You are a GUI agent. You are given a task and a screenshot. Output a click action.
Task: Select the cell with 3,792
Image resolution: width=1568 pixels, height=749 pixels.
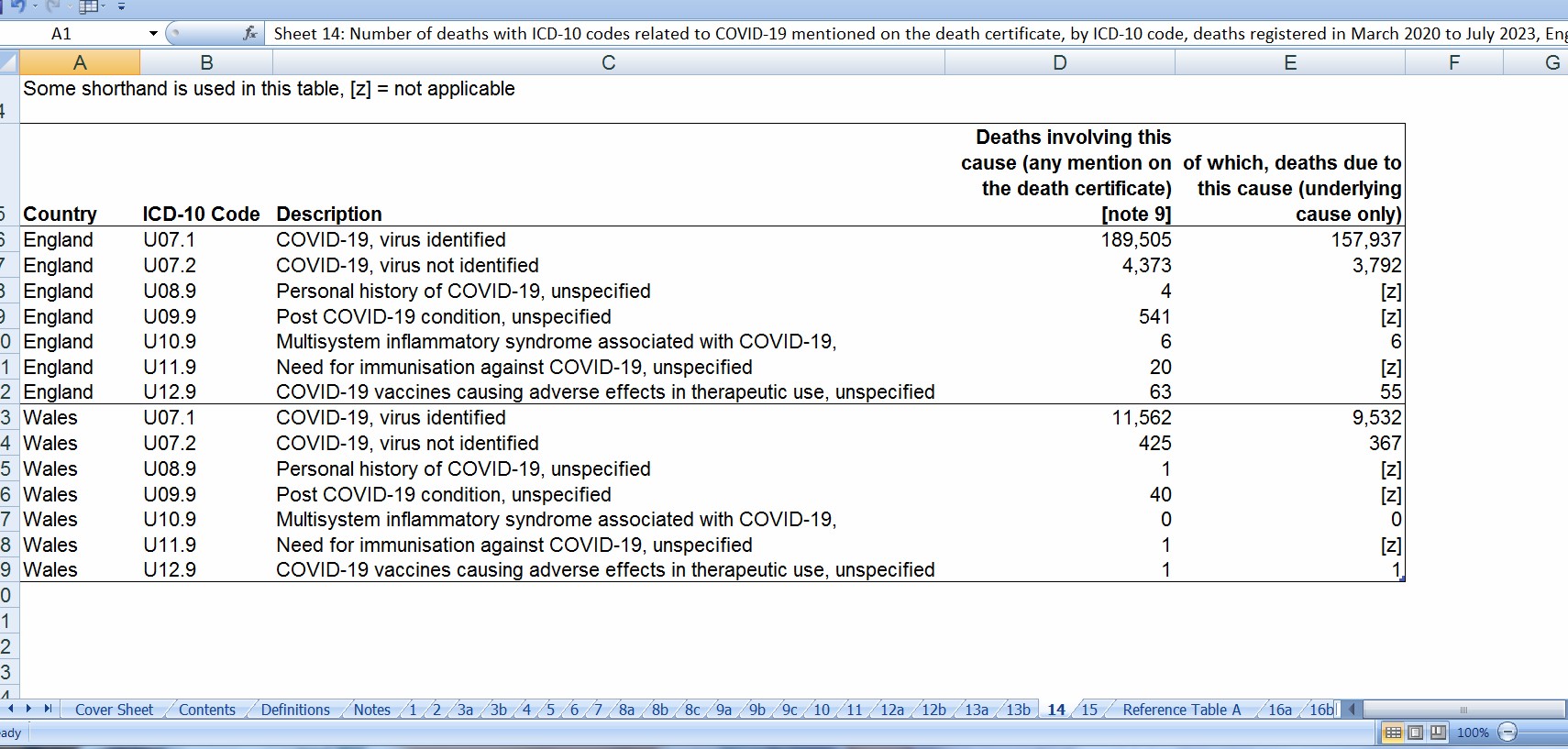pyautogui.click(x=1290, y=265)
